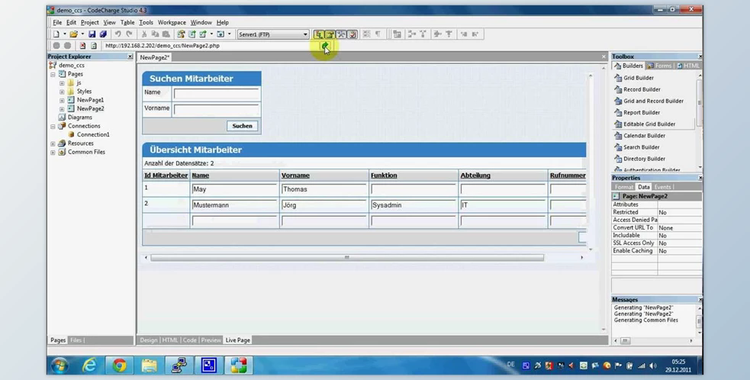Collapse the Pages node in Project Explorer
Image resolution: width=750 pixels, height=380 pixels.
click(x=53, y=74)
